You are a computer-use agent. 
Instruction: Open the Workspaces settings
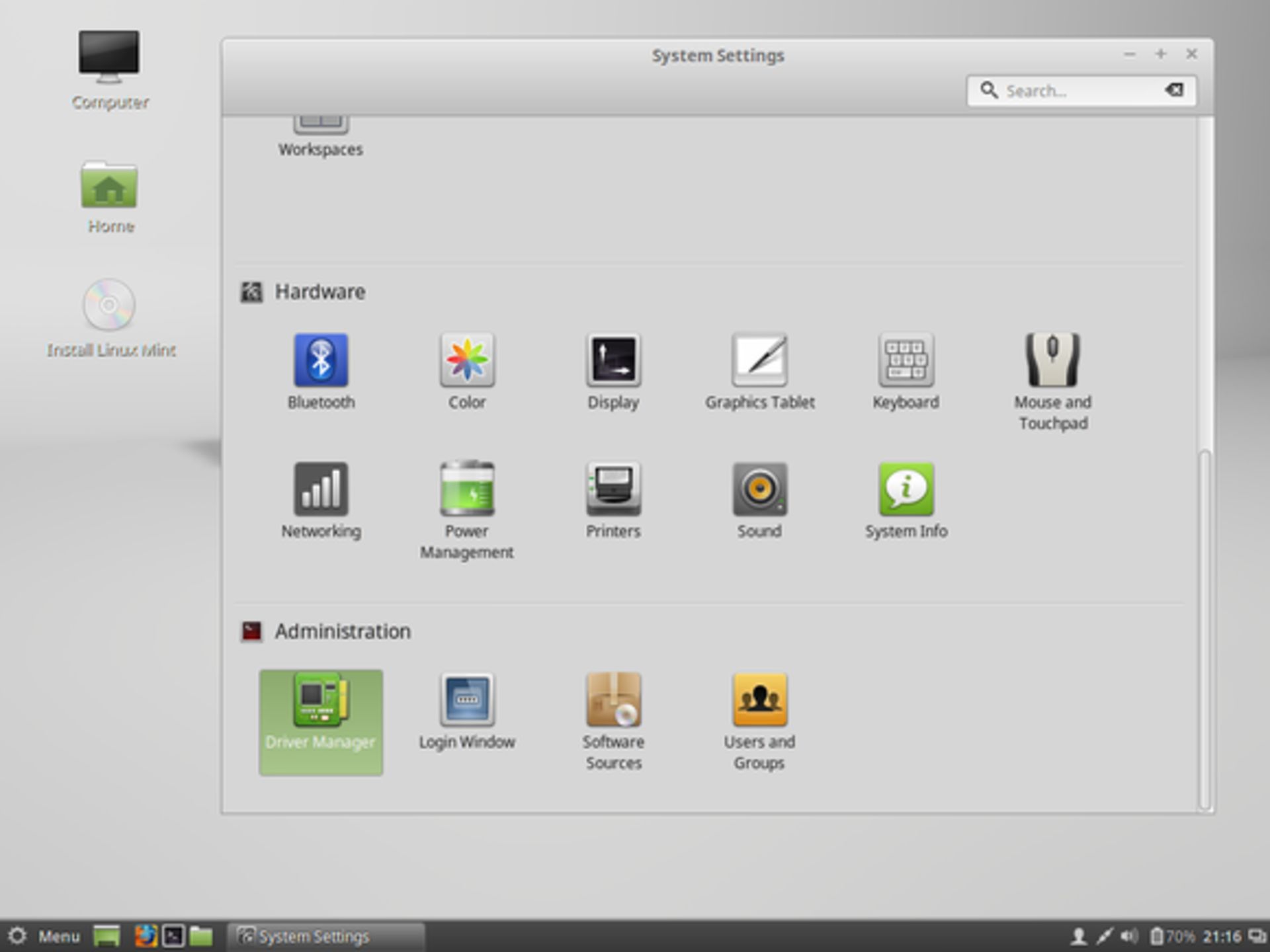point(321,138)
